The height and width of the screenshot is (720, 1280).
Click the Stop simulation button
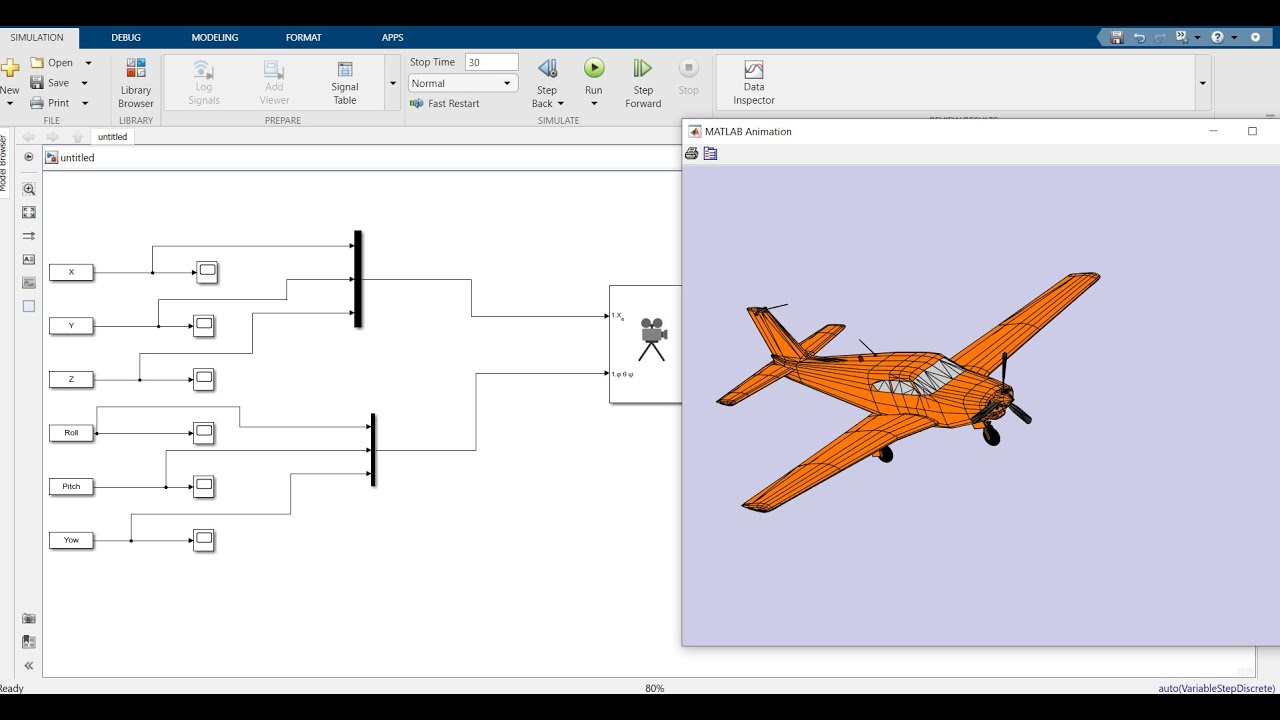point(689,78)
